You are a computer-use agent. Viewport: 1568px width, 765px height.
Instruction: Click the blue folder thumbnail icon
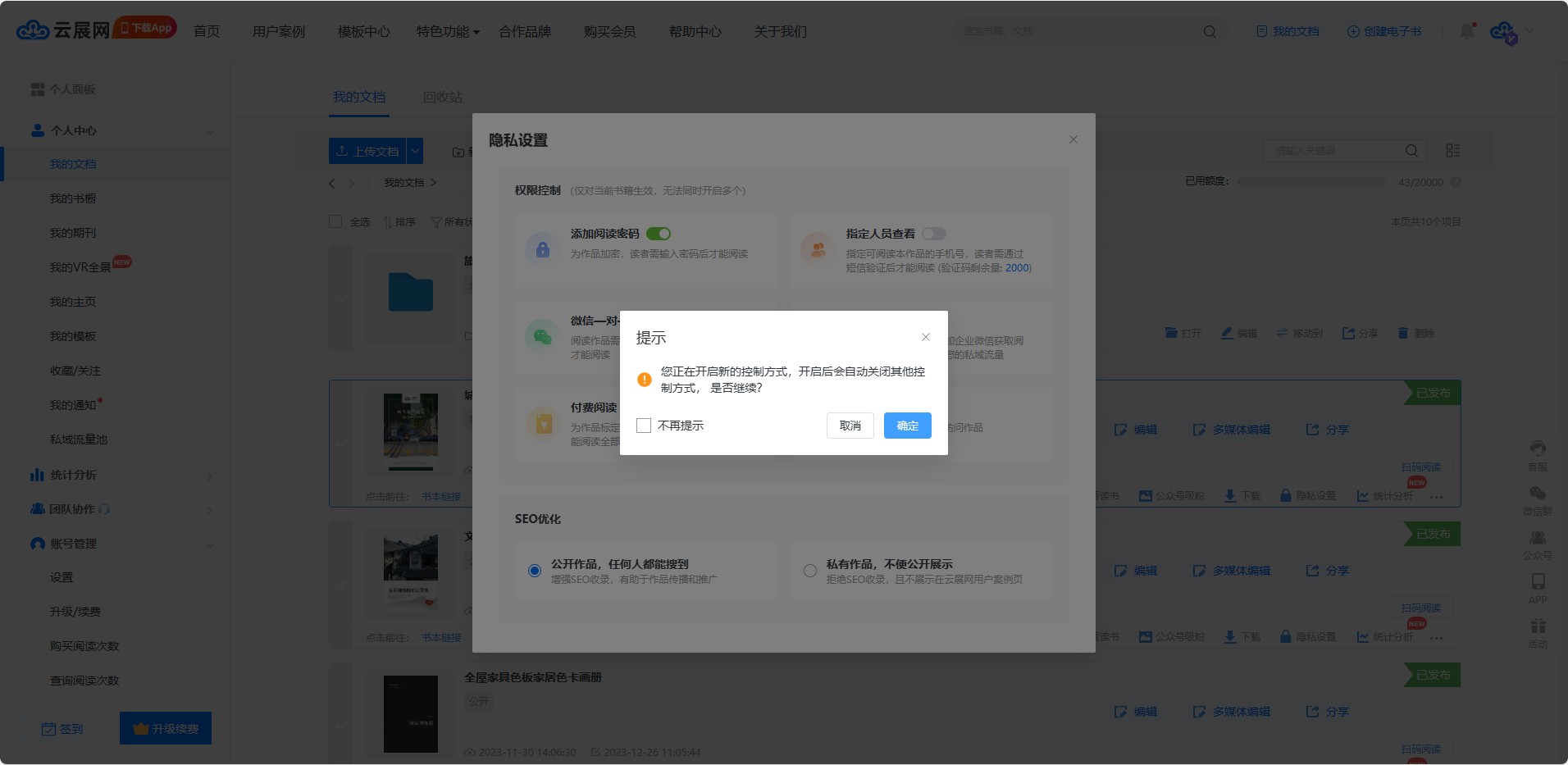[x=410, y=293]
